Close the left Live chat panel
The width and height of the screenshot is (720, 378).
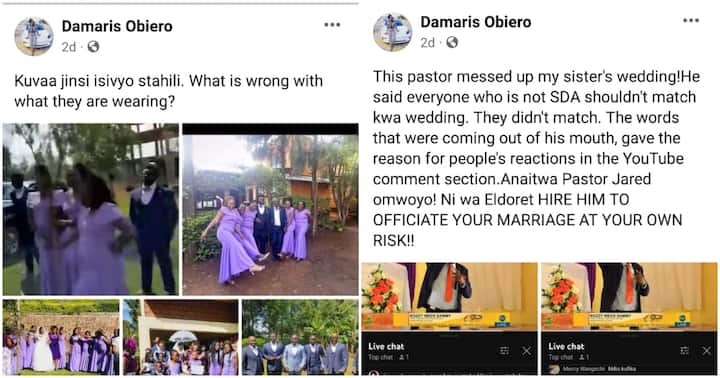tap(526, 351)
